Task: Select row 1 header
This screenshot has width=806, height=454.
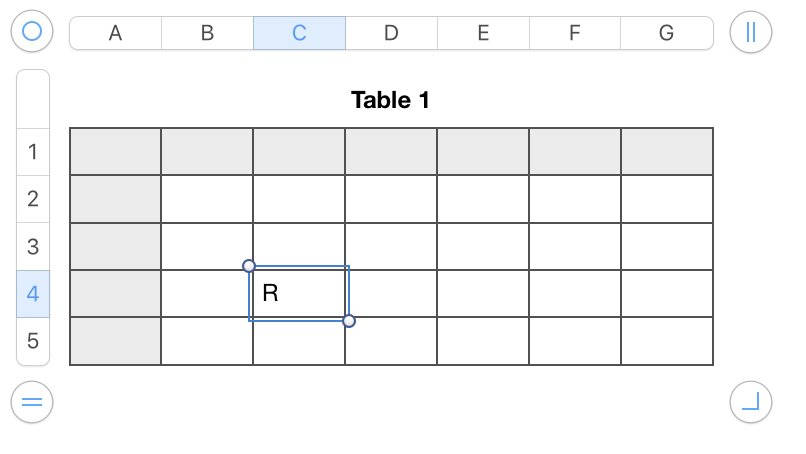Action: pyautogui.click(x=33, y=152)
